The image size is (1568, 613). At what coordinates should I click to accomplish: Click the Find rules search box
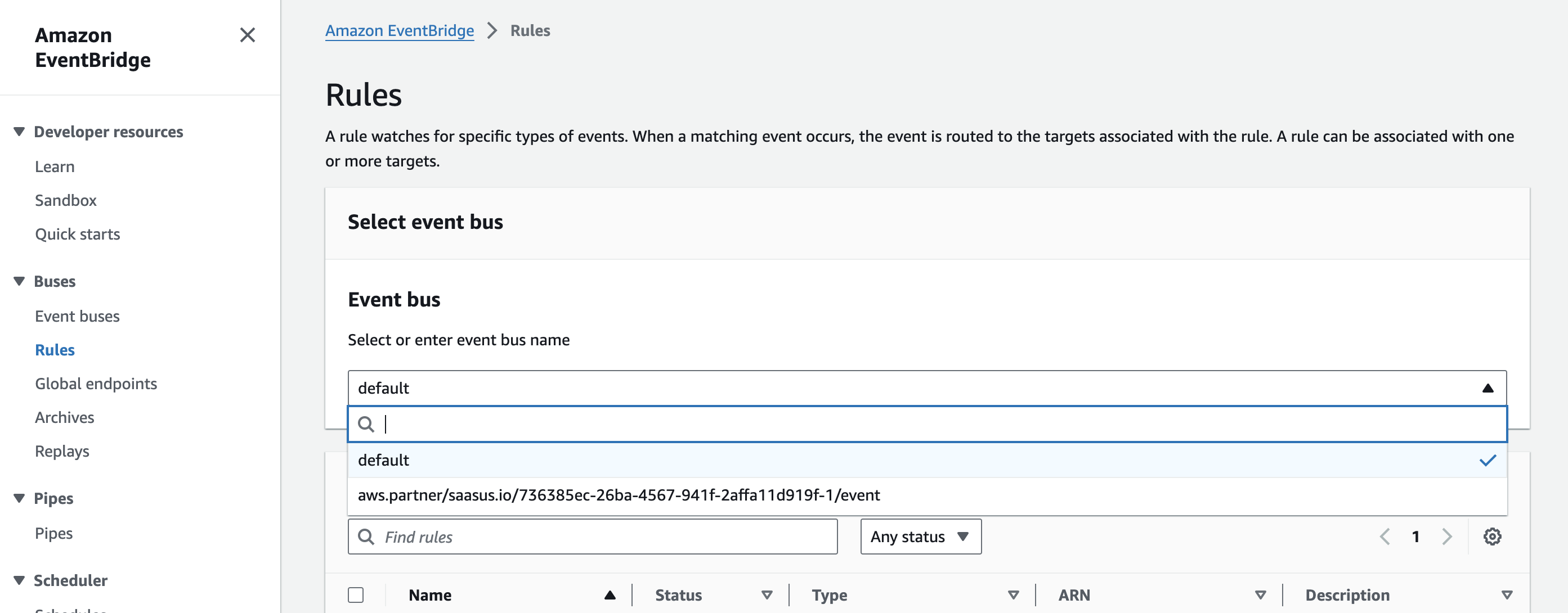592,537
